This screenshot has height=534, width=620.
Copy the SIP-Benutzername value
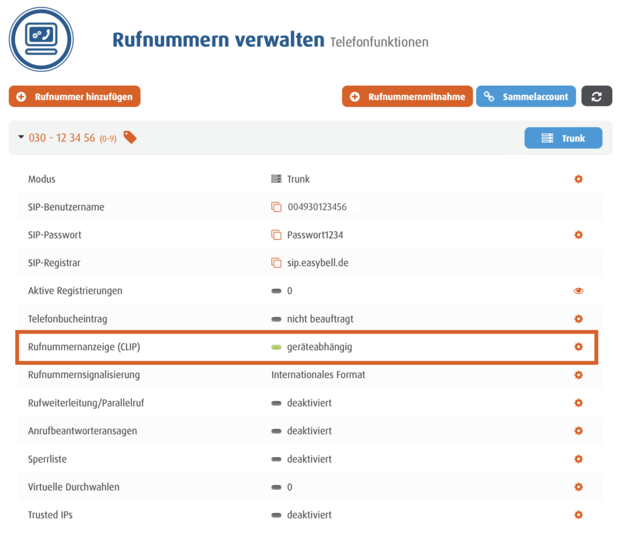277,207
